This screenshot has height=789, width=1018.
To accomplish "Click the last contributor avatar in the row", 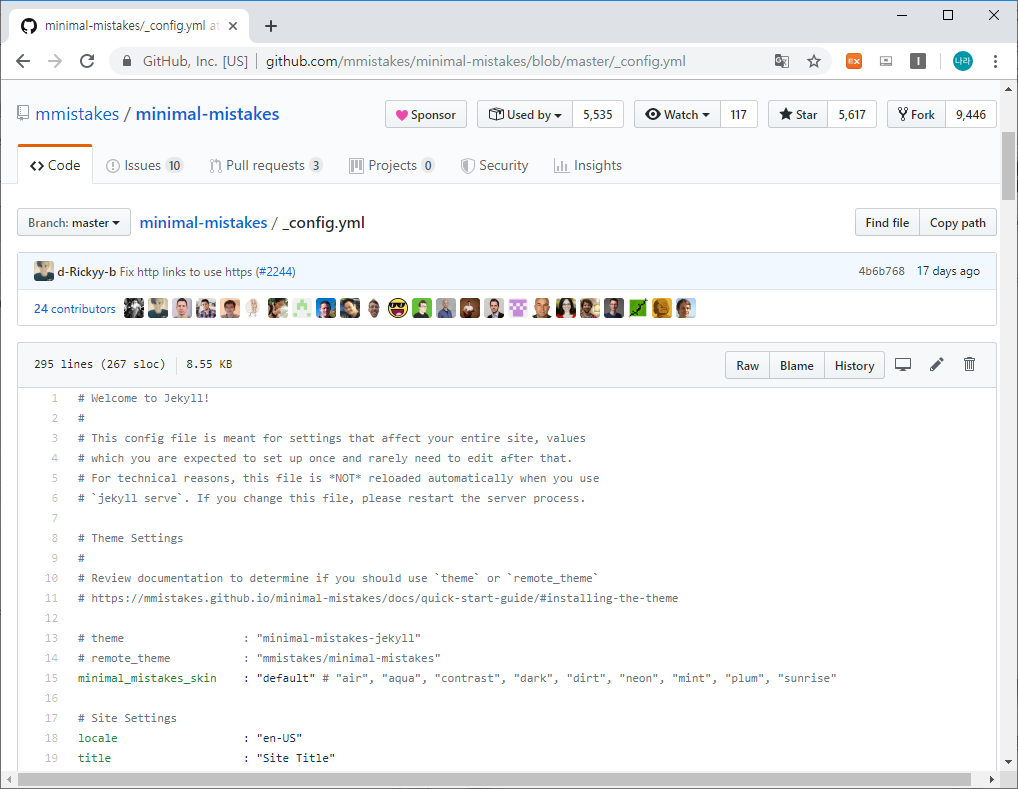I will coord(686,308).
